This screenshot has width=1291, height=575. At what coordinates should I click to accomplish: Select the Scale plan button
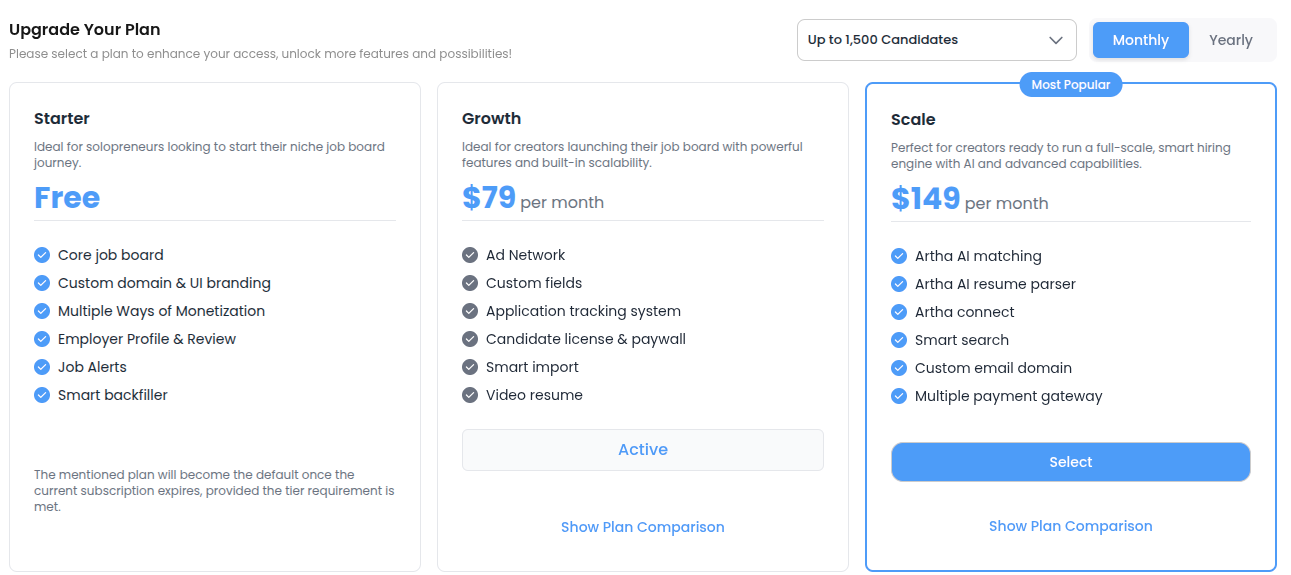click(1070, 462)
